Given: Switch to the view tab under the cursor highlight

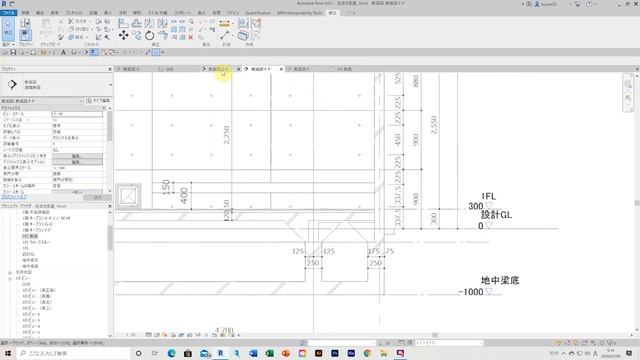Looking at the screenshot, I should pyautogui.click(x=217, y=69).
